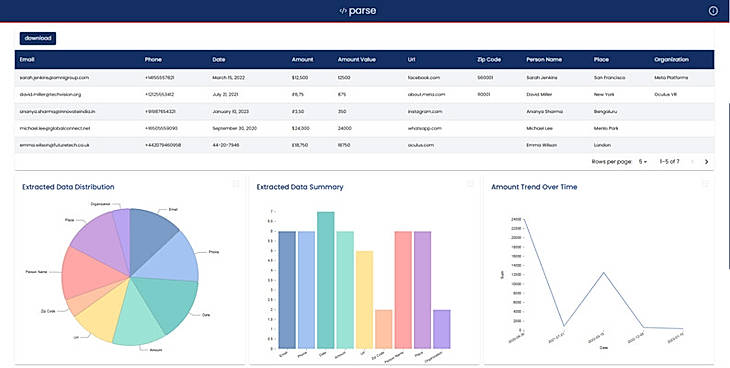This screenshot has height=368, width=730.
Task: Open Extracted Data Distribution chart options icon
Action: 236,184
